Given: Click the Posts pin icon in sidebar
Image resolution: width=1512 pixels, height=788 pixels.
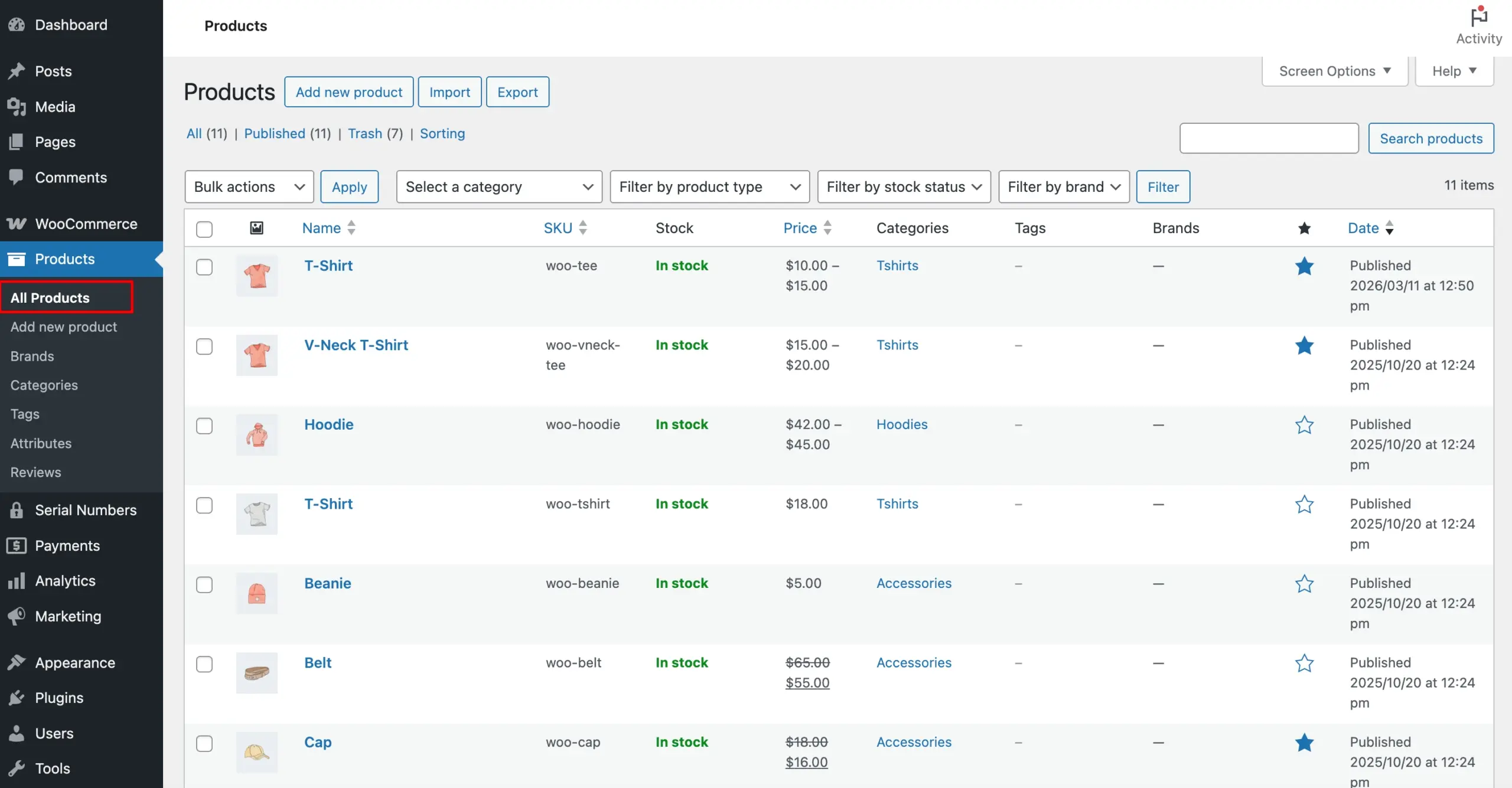Looking at the screenshot, I should click(17, 71).
